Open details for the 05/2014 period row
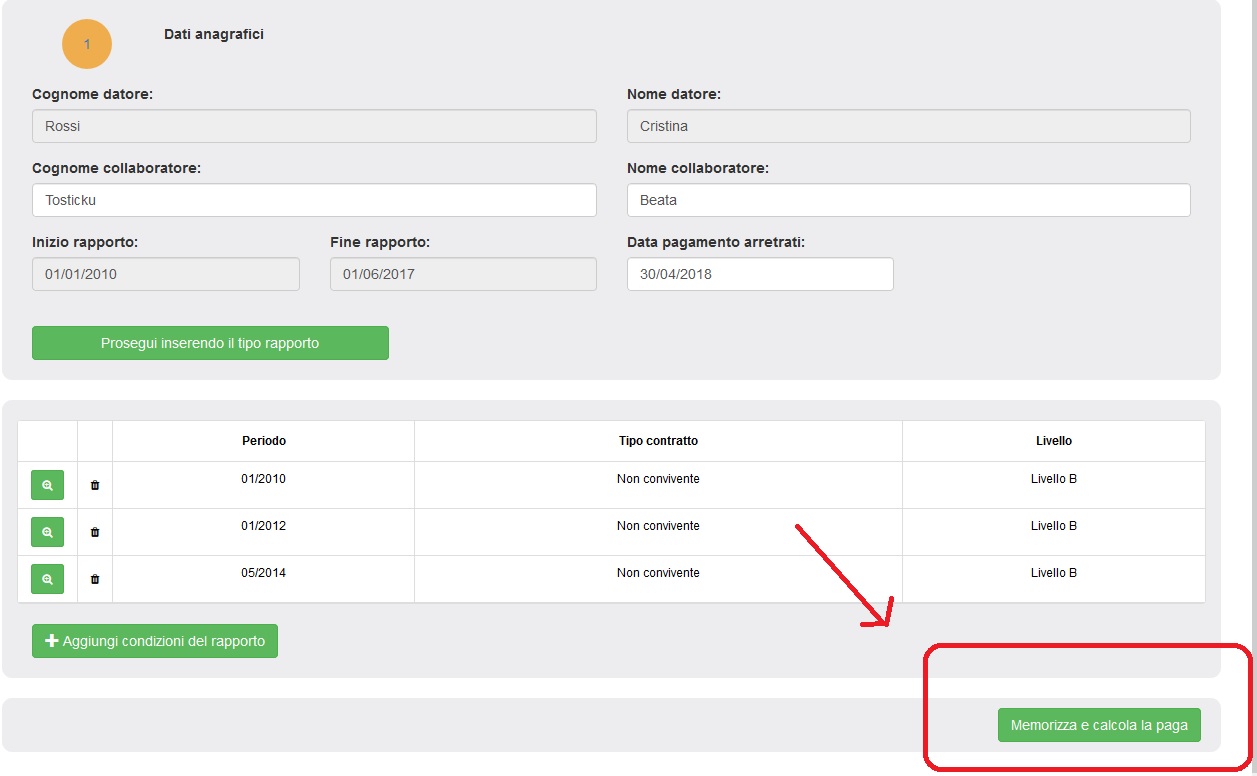 tap(47, 579)
